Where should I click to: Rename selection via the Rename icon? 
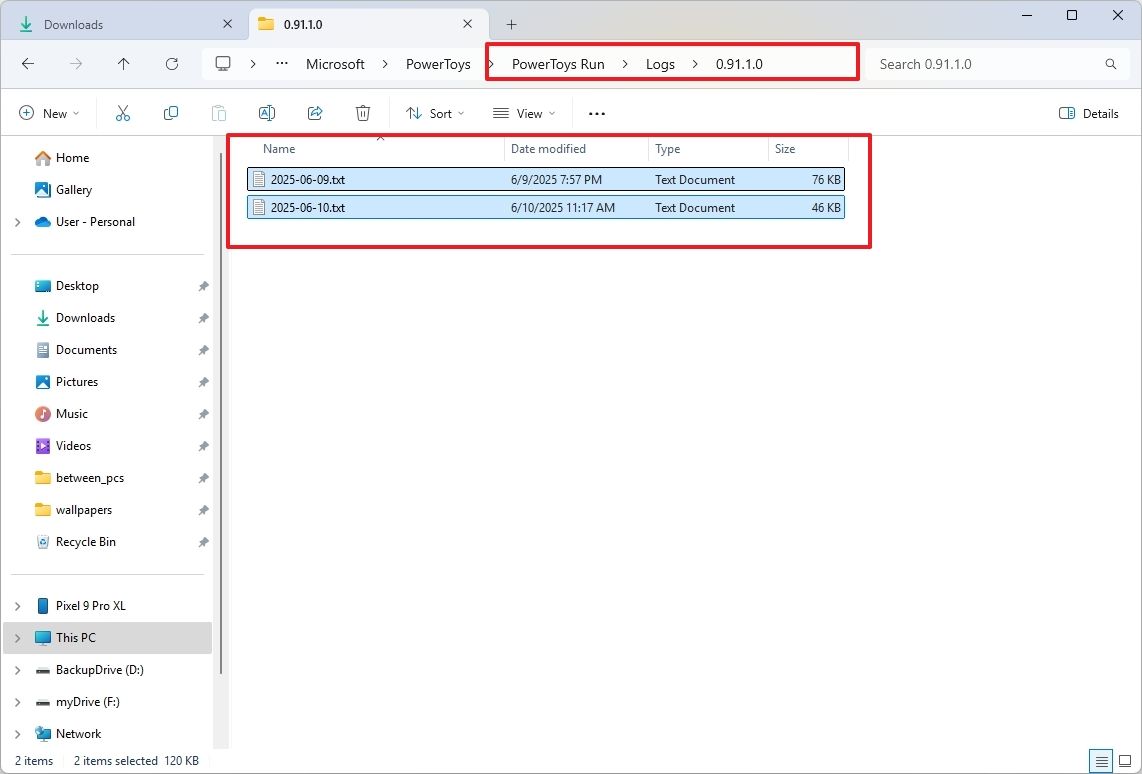click(266, 113)
